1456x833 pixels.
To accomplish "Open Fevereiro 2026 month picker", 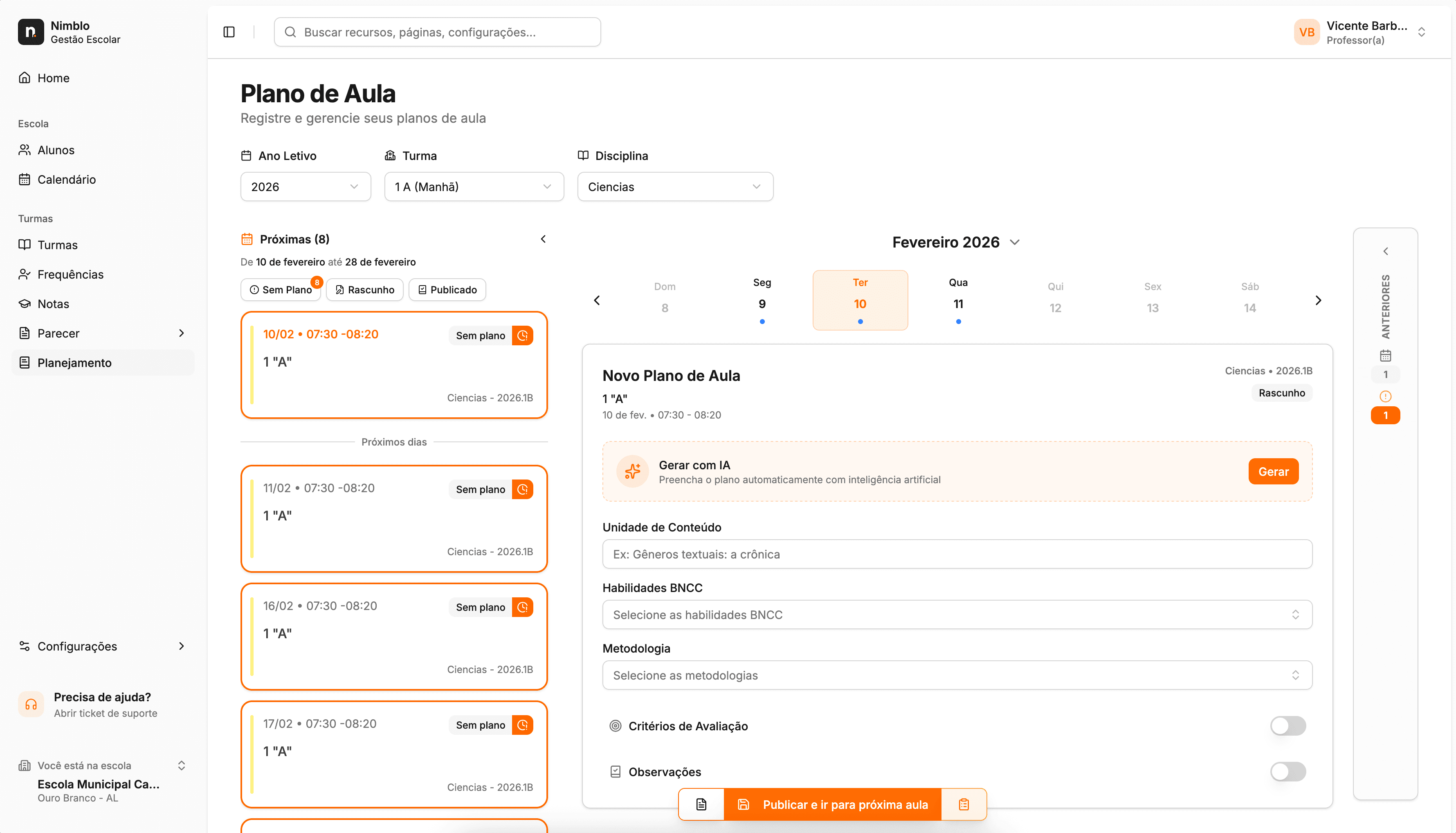I will [956, 243].
